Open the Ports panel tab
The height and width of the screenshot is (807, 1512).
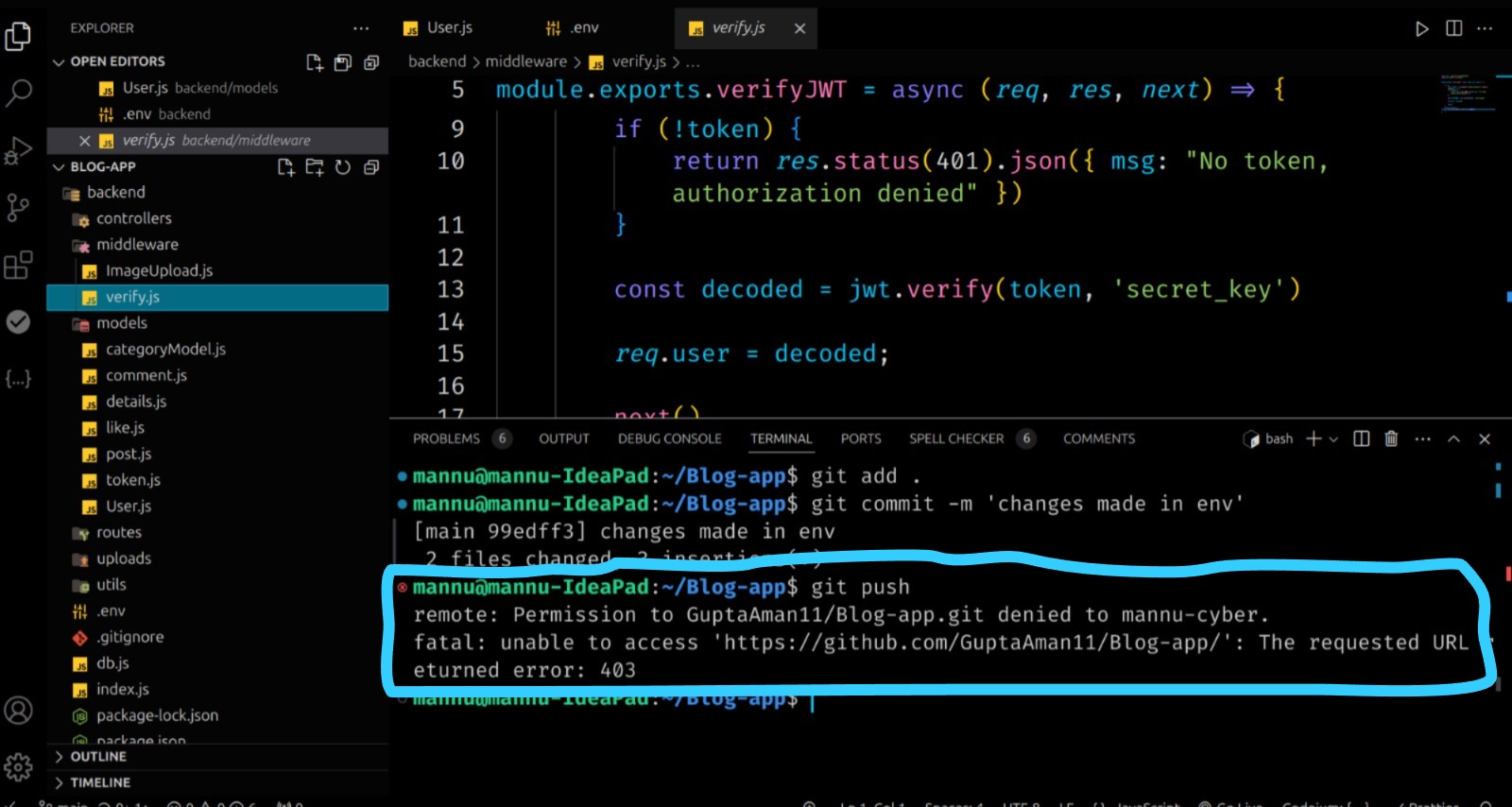pyautogui.click(x=861, y=438)
